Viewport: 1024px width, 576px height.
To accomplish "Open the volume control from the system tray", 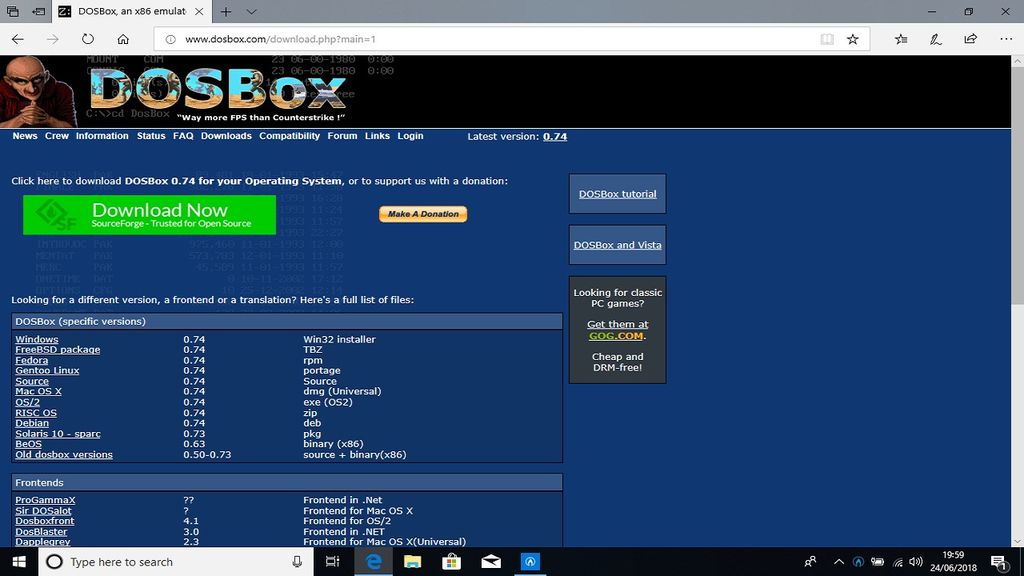I will point(915,562).
